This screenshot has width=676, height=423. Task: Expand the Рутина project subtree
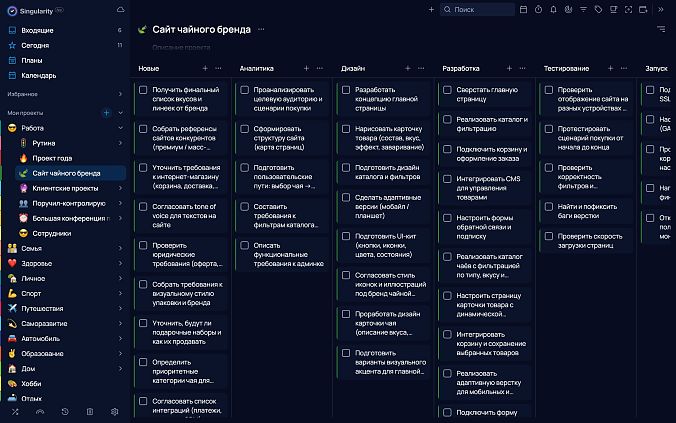(120, 143)
